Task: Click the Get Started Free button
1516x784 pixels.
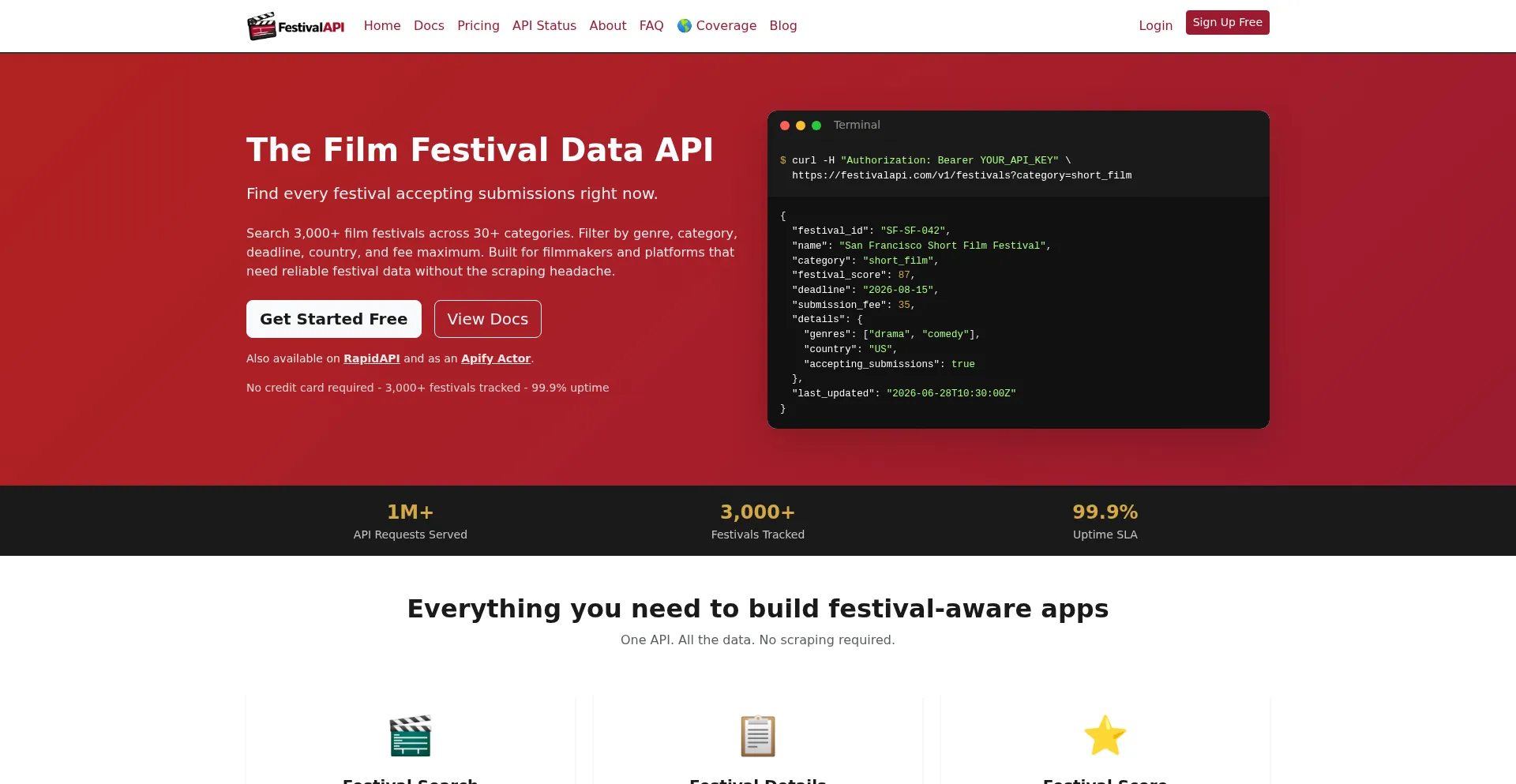Action: tap(334, 319)
